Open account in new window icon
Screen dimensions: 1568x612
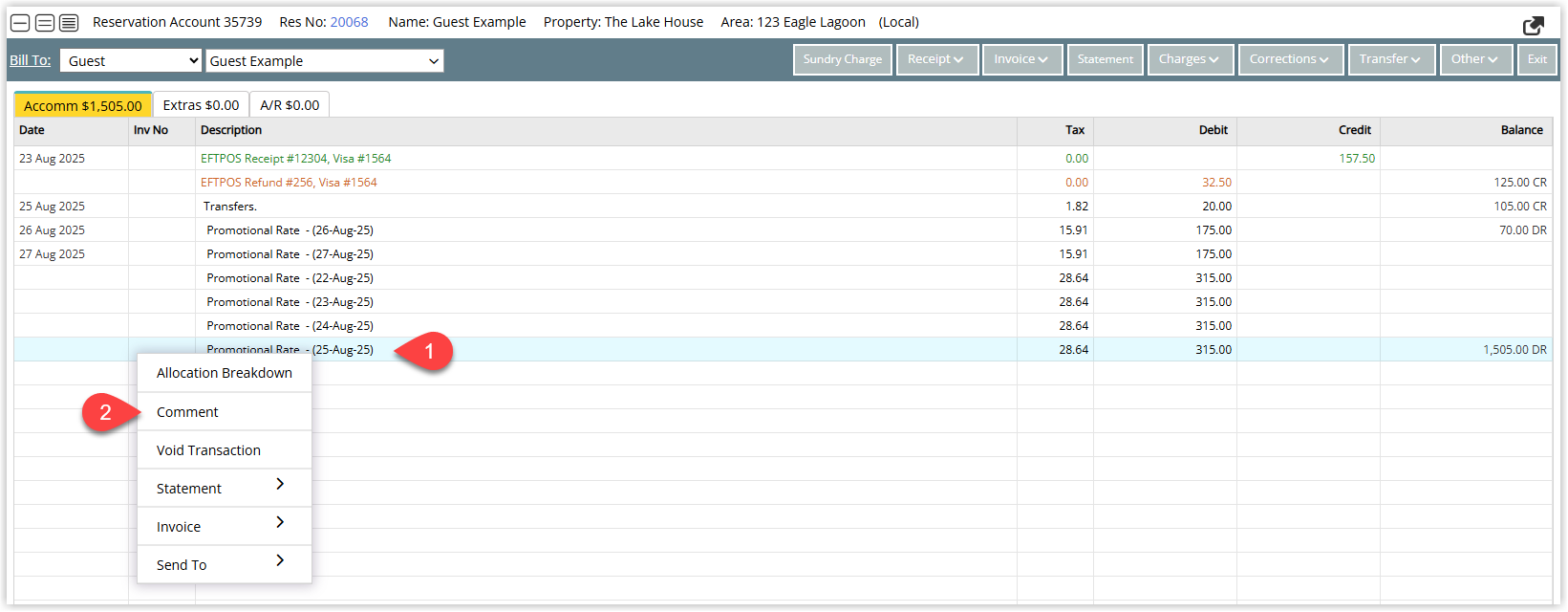pos(1534,26)
